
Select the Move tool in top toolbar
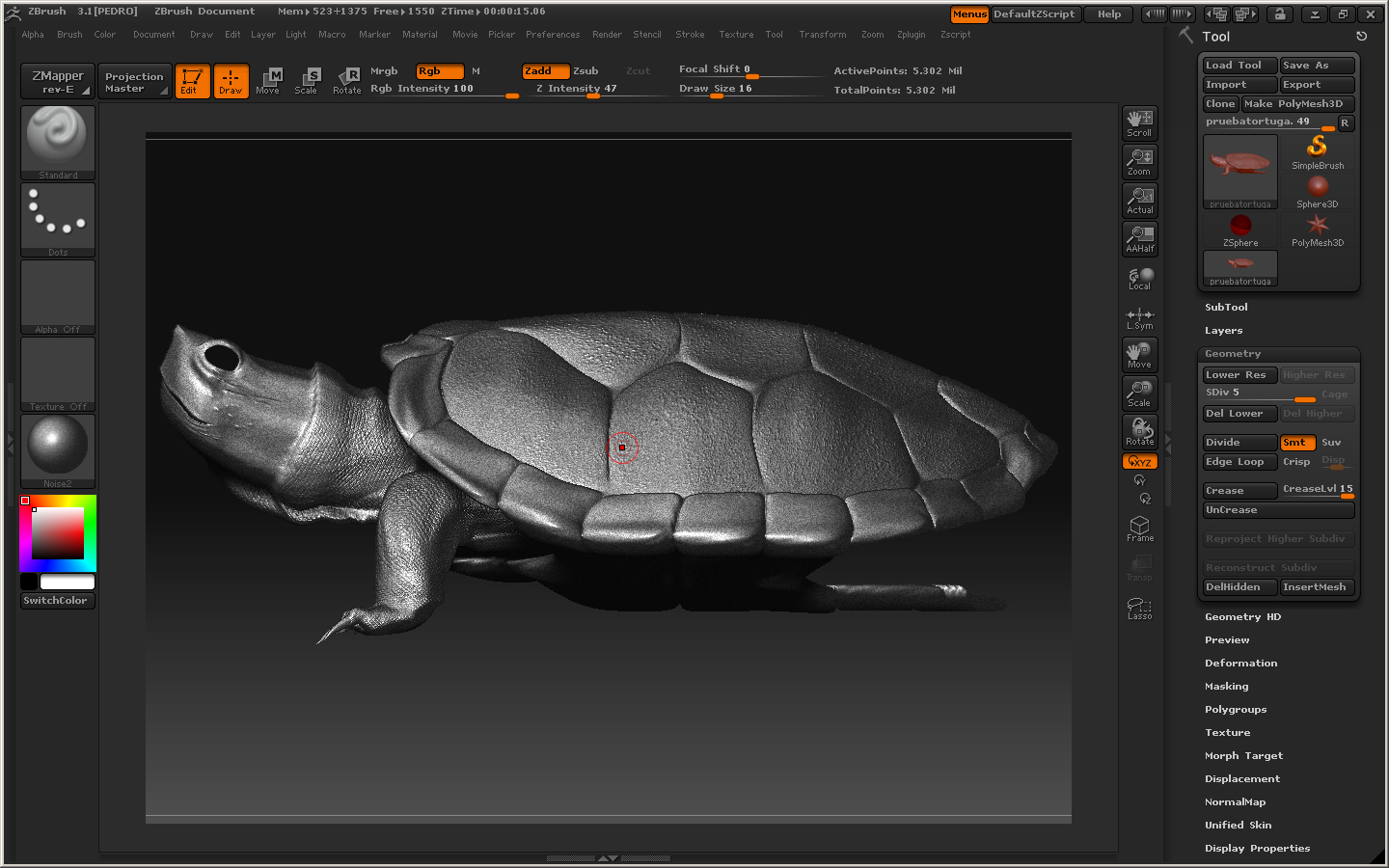pos(269,81)
